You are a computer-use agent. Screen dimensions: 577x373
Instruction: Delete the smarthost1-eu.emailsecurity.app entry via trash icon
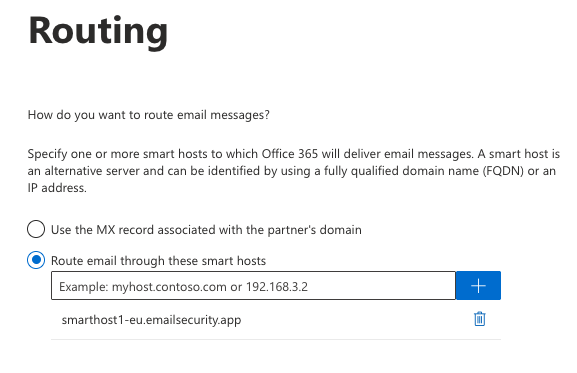[x=479, y=319]
